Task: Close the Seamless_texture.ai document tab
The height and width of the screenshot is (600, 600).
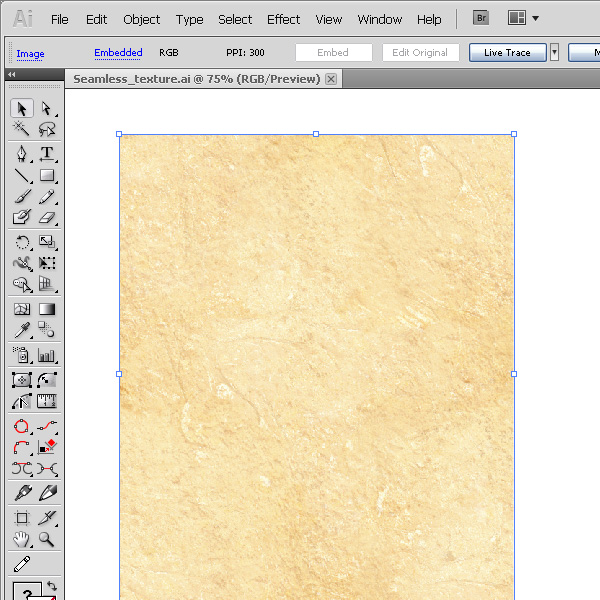Action: tap(331, 79)
